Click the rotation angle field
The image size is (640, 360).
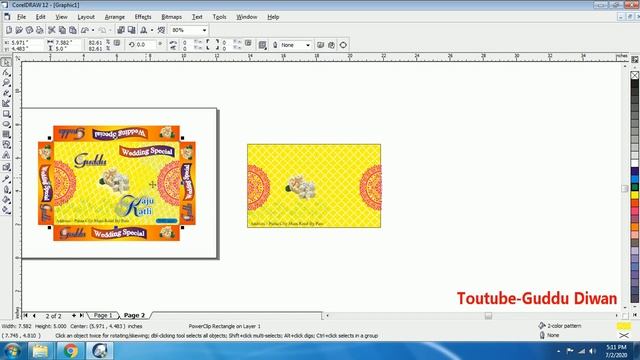[145, 44]
